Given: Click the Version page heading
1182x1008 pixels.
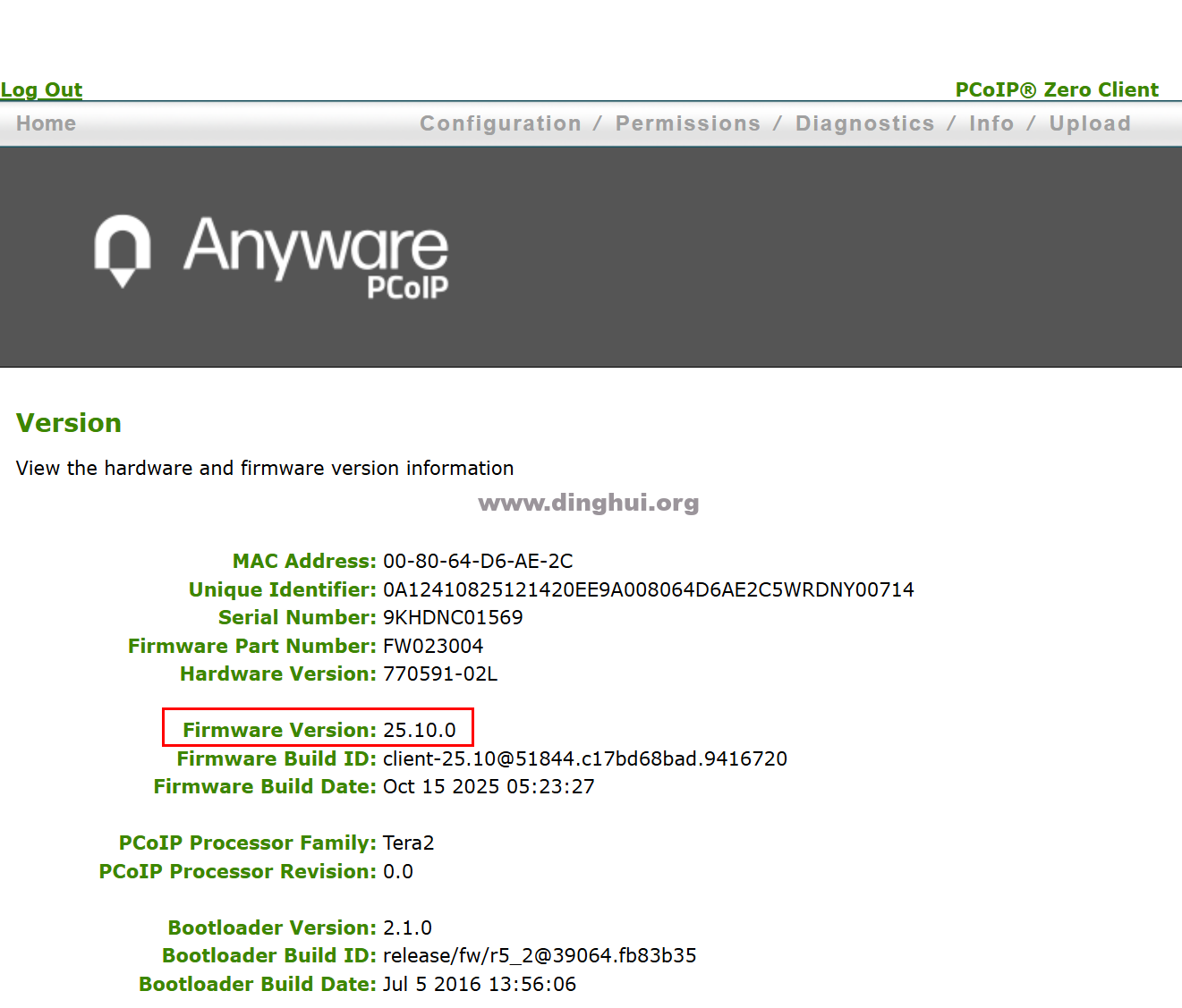Looking at the screenshot, I should (69, 423).
